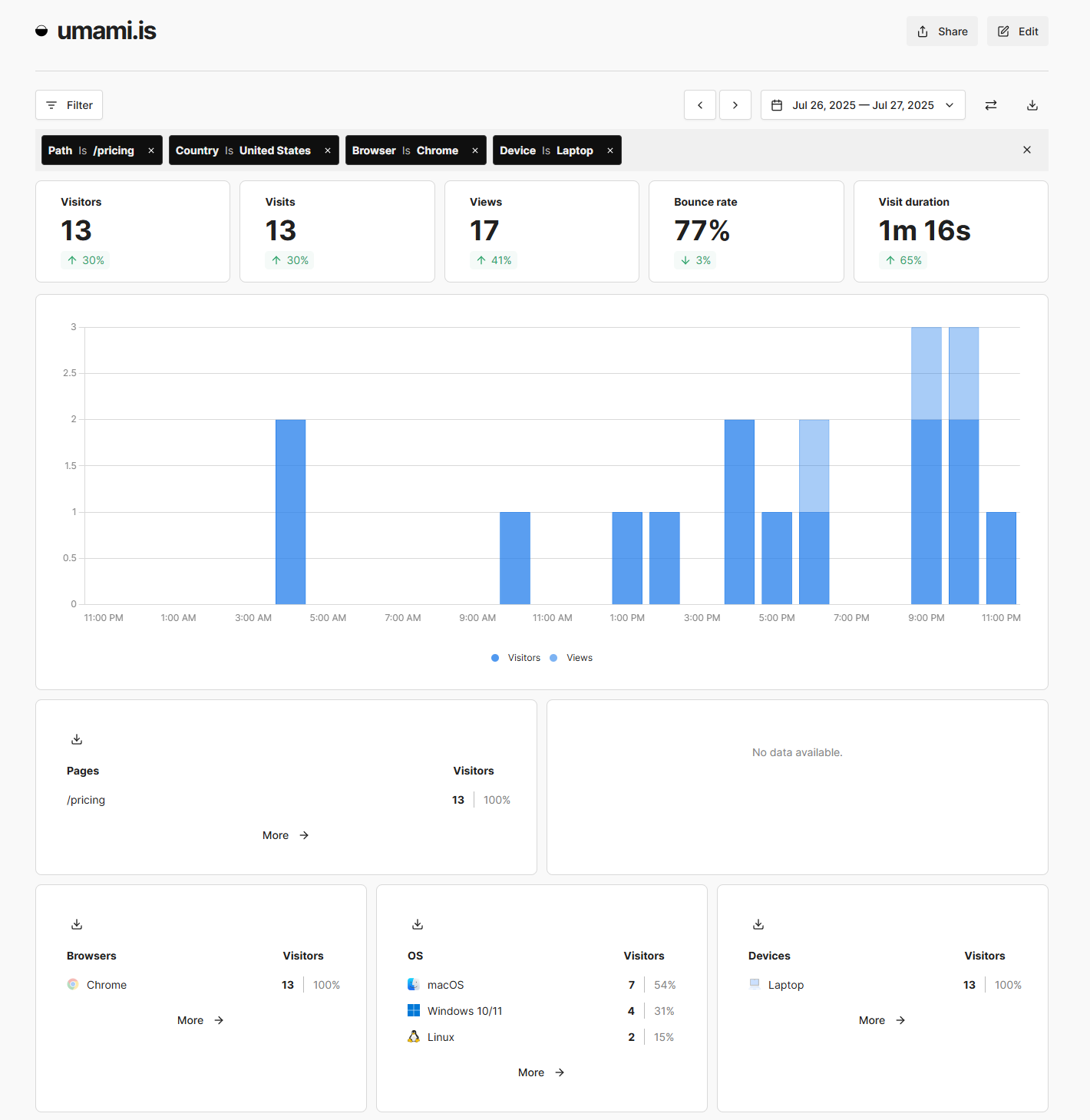Remove the Country United States filter
This screenshot has height=1120, width=1090.
pos(328,150)
